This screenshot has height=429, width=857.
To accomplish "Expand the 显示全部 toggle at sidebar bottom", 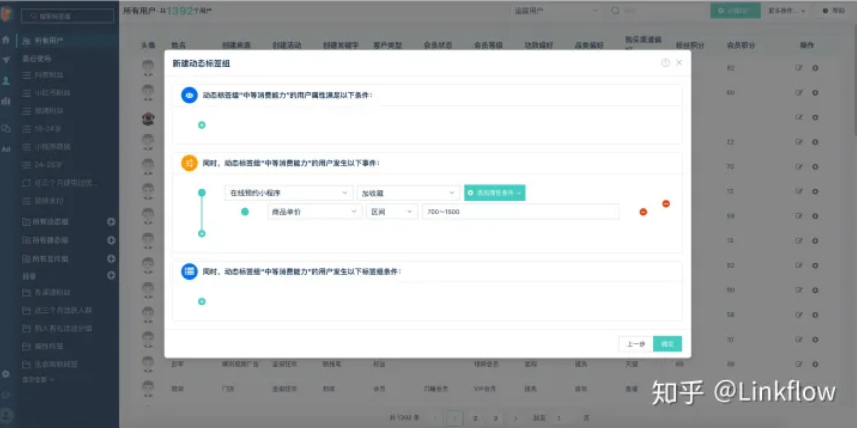I will (x=38, y=379).
